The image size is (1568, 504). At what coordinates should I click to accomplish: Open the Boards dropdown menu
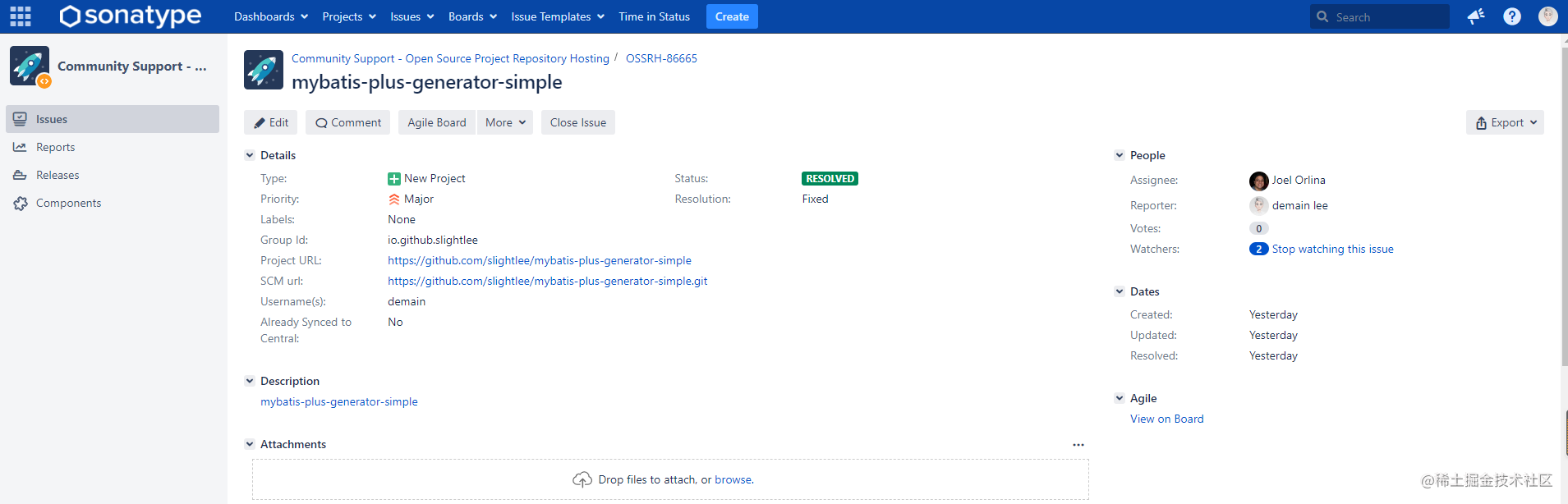(x=472, y=16)
